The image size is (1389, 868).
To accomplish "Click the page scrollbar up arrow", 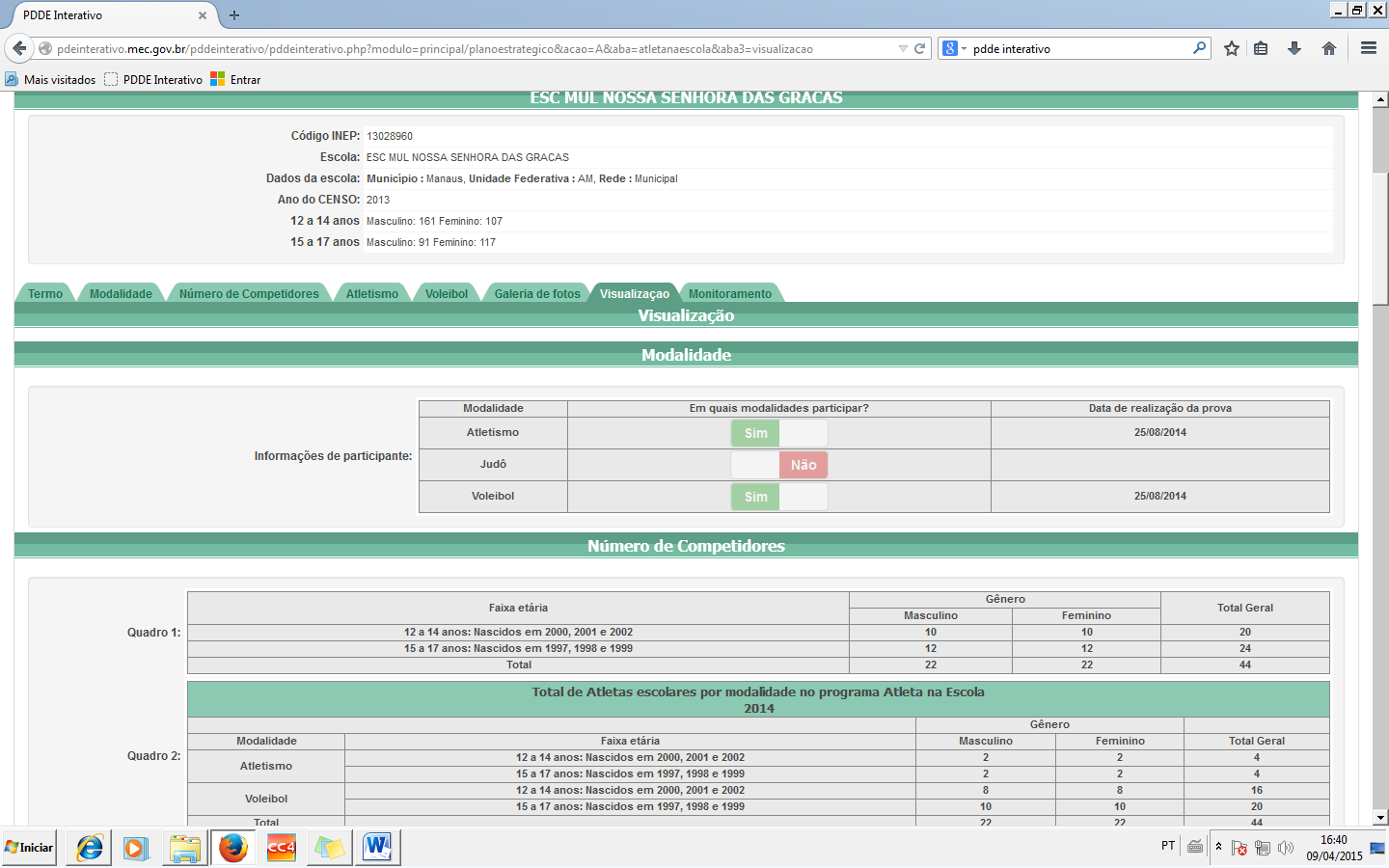I will point(1380,99).
